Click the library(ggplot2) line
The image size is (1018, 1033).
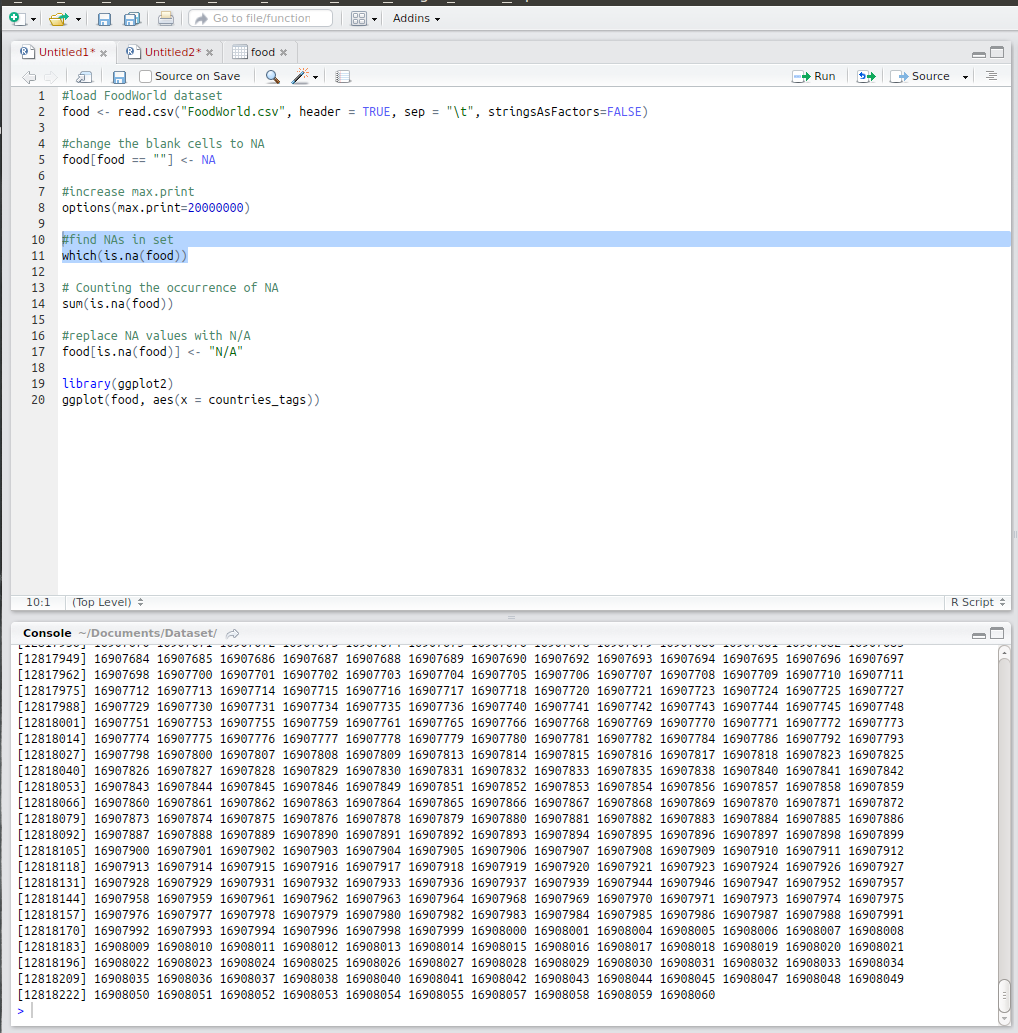point(118,384)
